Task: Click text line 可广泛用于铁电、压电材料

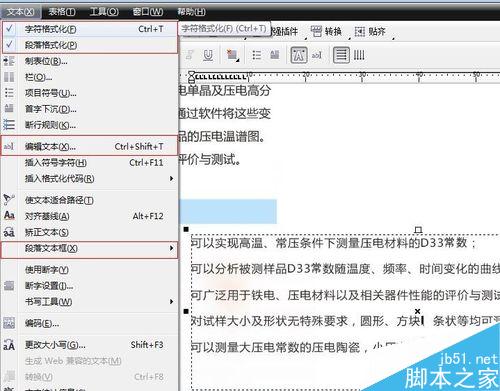Action: point(345,295)
